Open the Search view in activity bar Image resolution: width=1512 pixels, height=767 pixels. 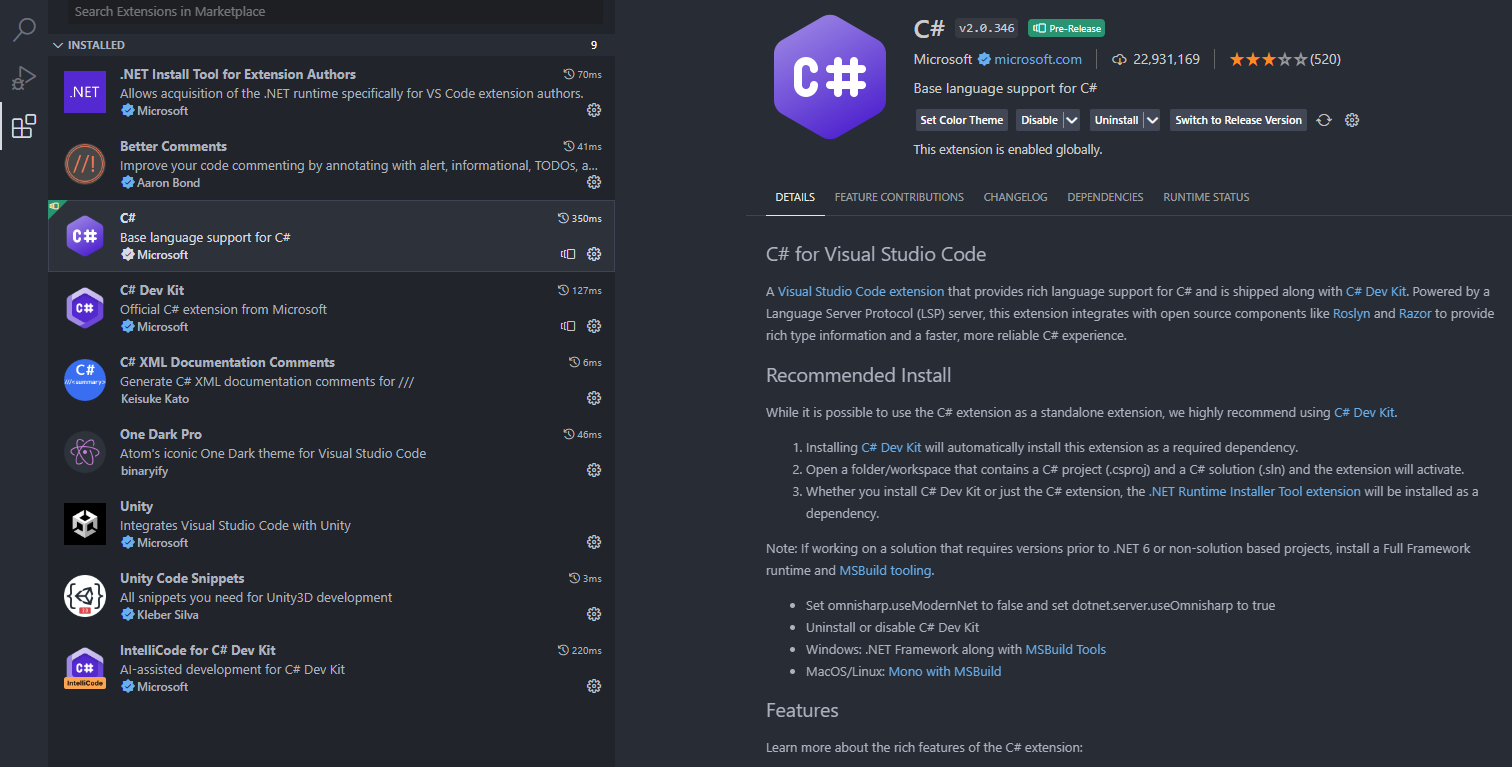(24, 29)
